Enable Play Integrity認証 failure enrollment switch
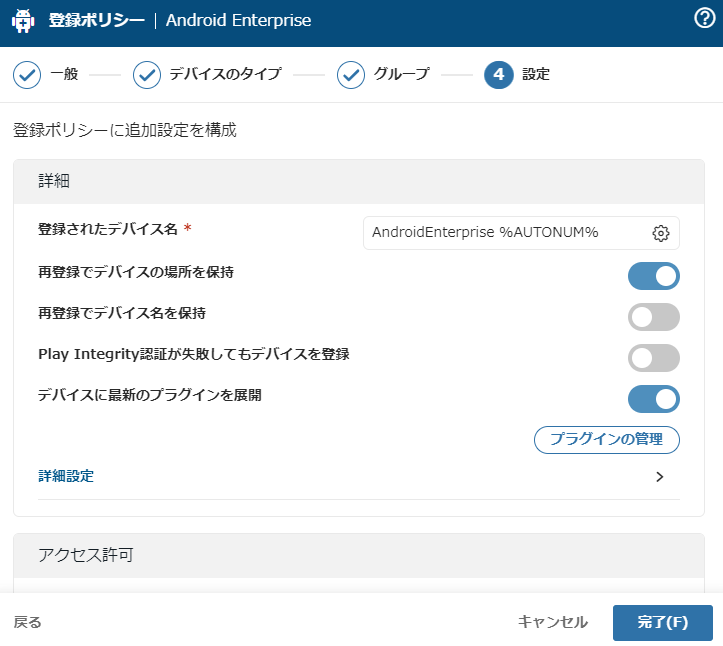This screenshot has height=646, width=723. point(653,358)
